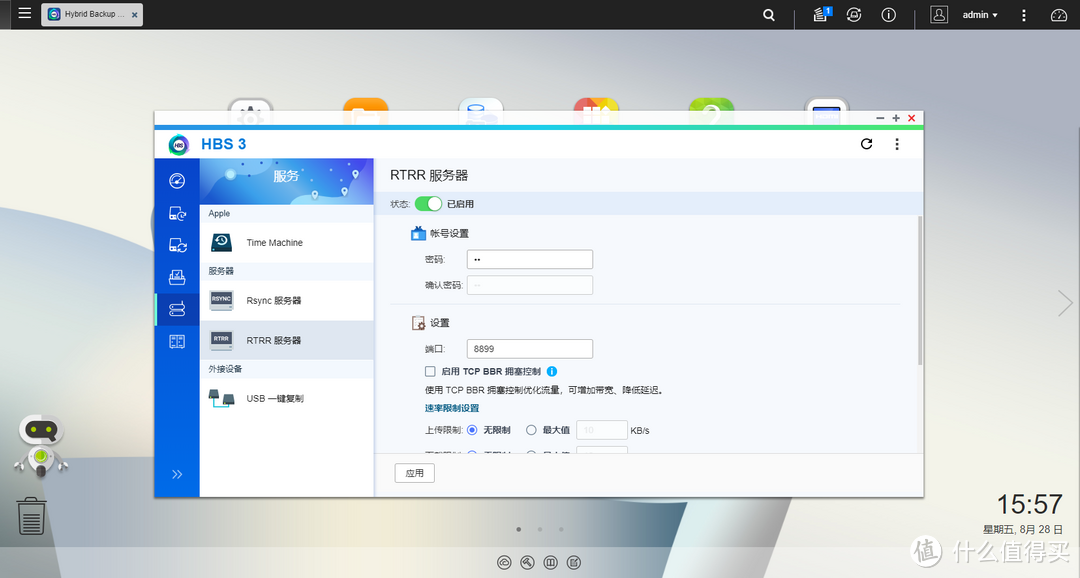1080x578 pixels.
Task: Open the Jobs sidebar icon
Action: (x=177, y=277)
